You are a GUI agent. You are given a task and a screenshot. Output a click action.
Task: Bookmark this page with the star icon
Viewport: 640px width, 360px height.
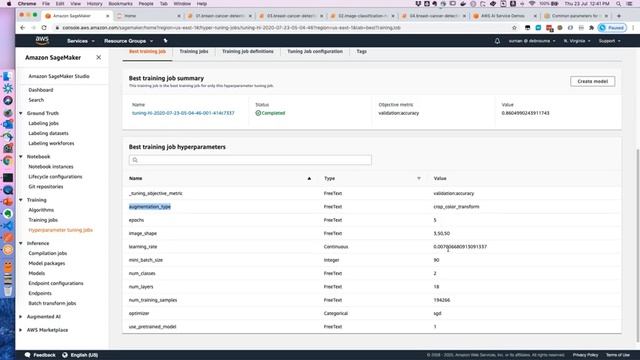pos(514,28)
